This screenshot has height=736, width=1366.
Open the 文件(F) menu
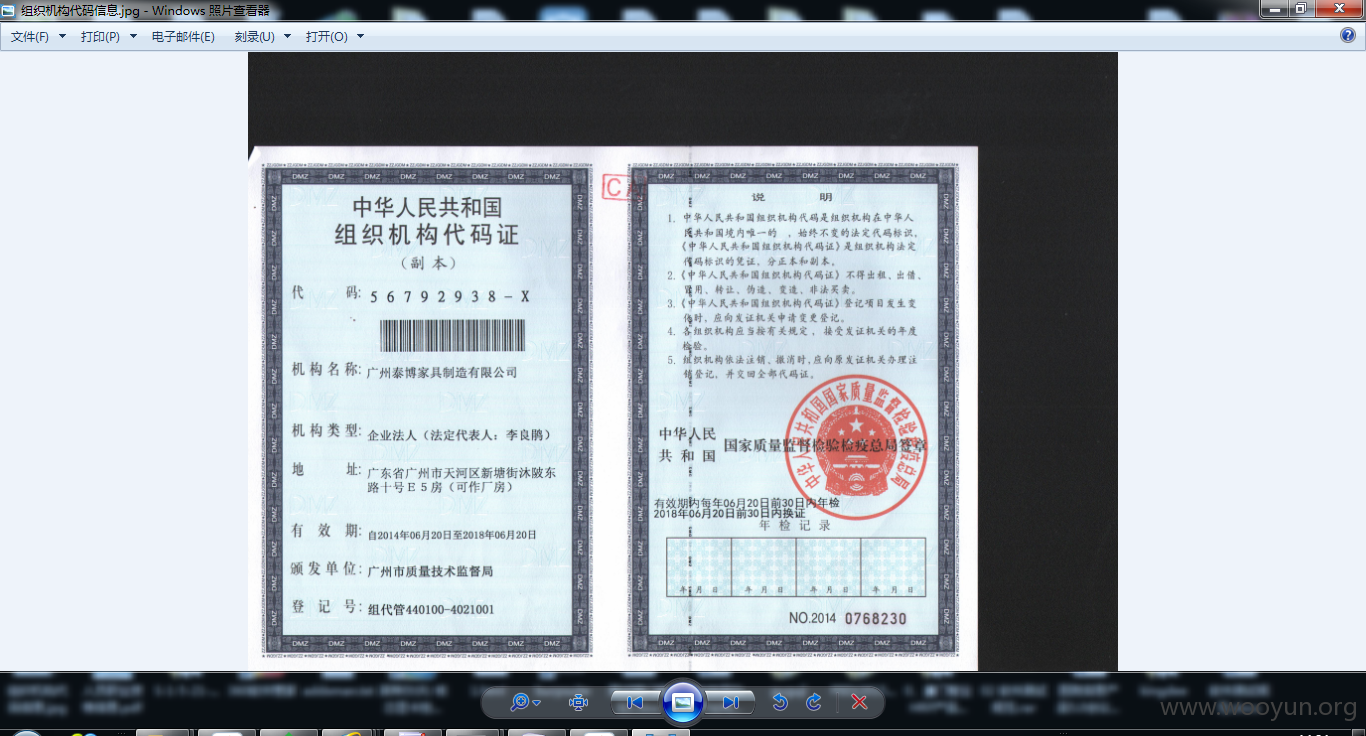pos(38,36)
